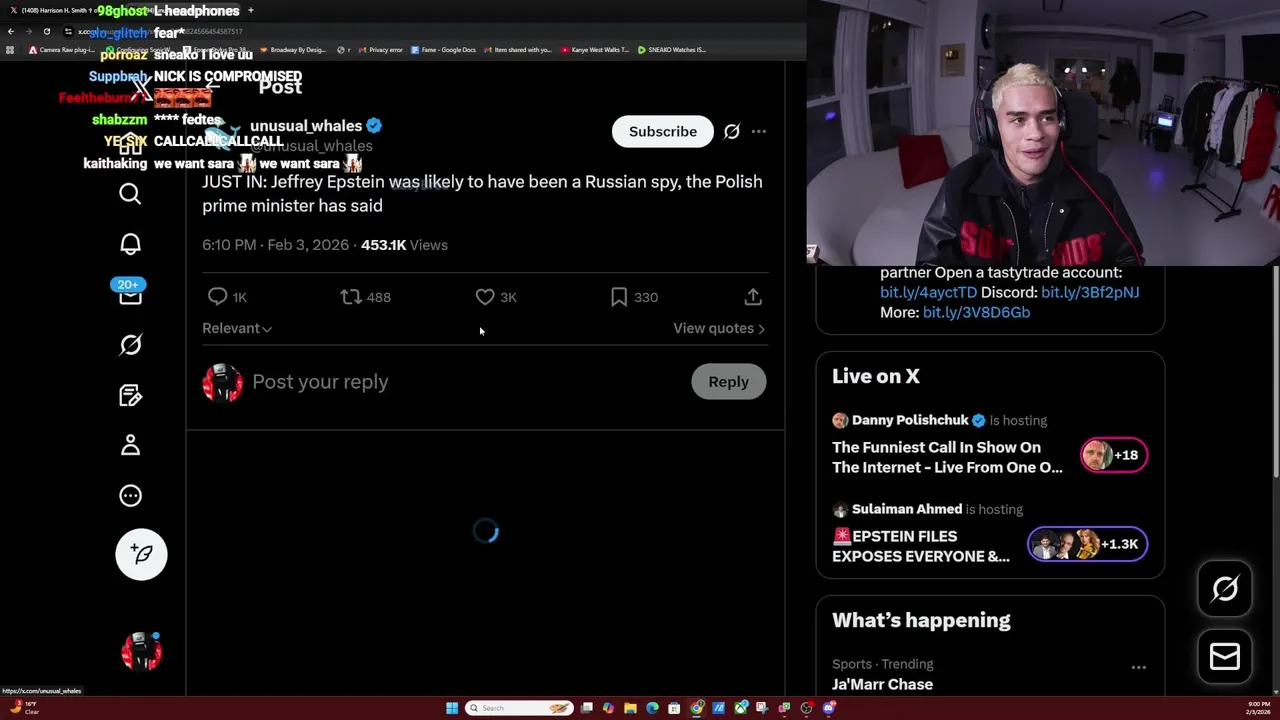This screenshot has width=1280, height=720.
Task: Click the repost icon showing 488
Action: [x=351, y=297]
